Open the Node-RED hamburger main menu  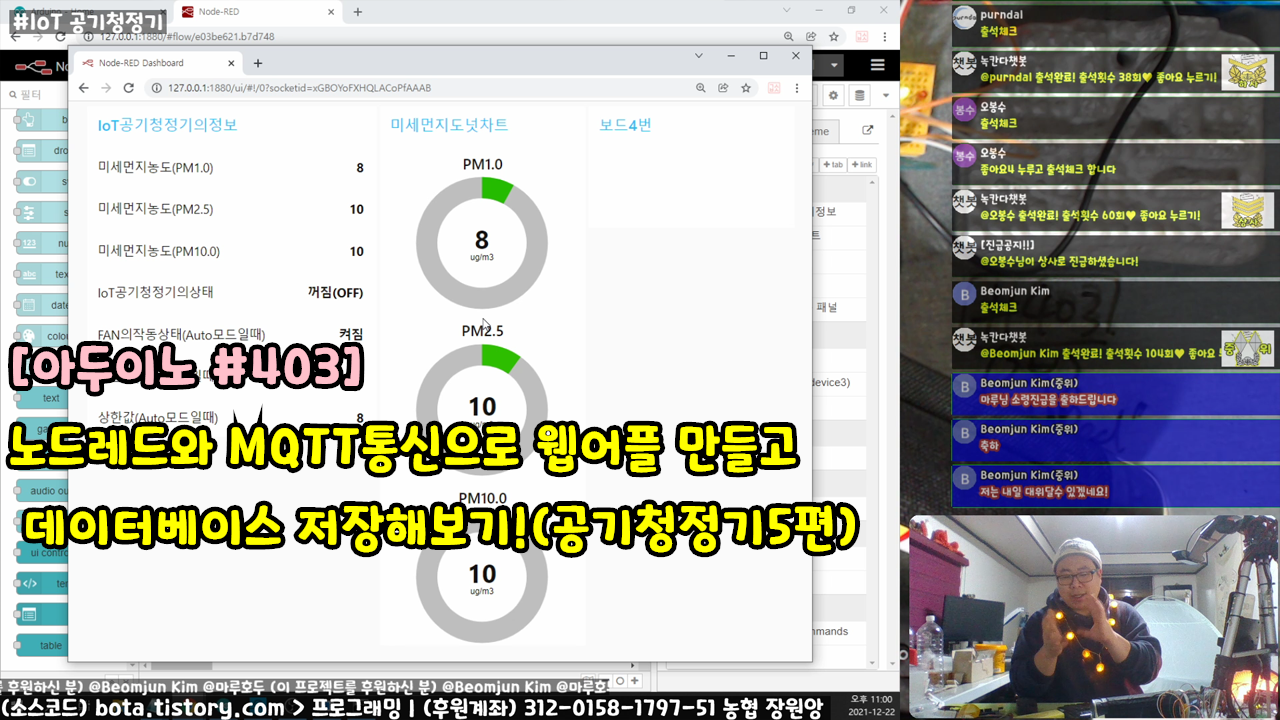pyautogui.click(x=878, y=65)
